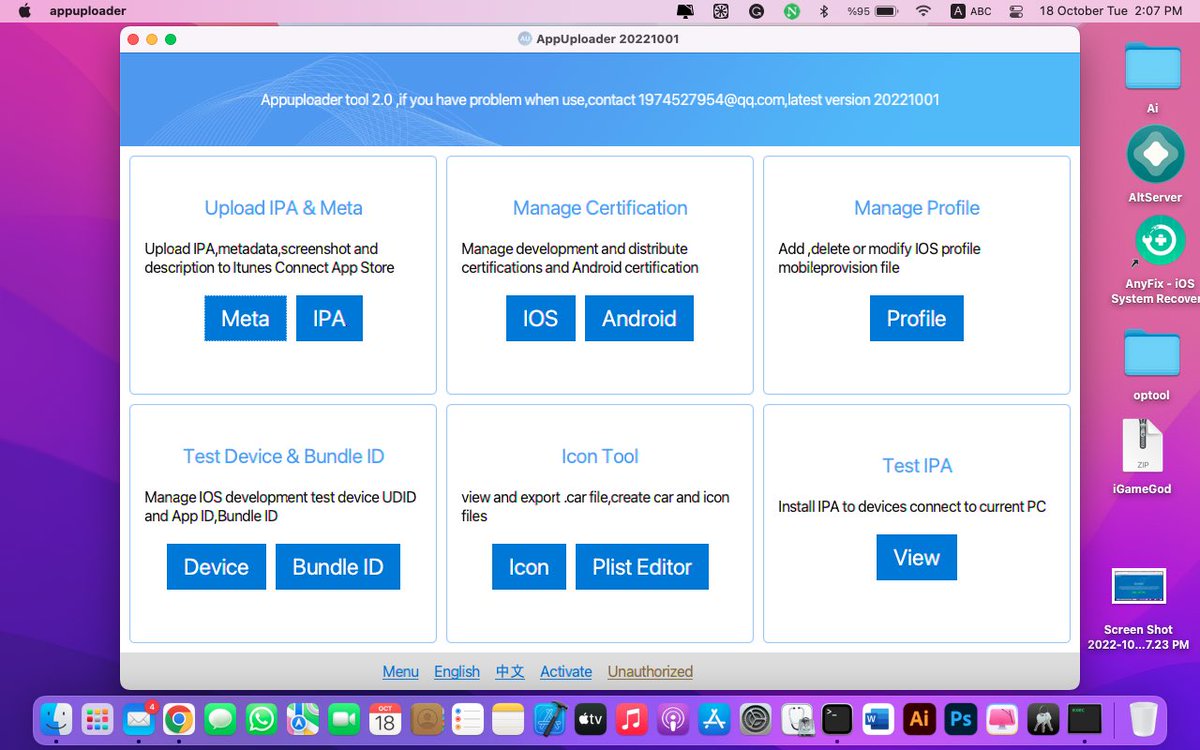
Task: Open Finder in the Dock
Action: pos(57,718)
